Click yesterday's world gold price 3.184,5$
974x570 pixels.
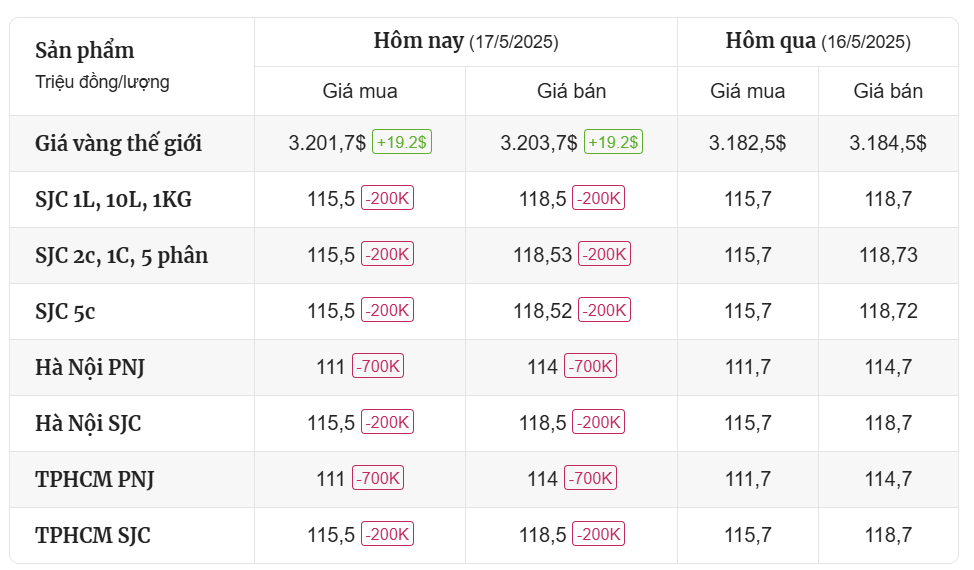tap(888, 143)
